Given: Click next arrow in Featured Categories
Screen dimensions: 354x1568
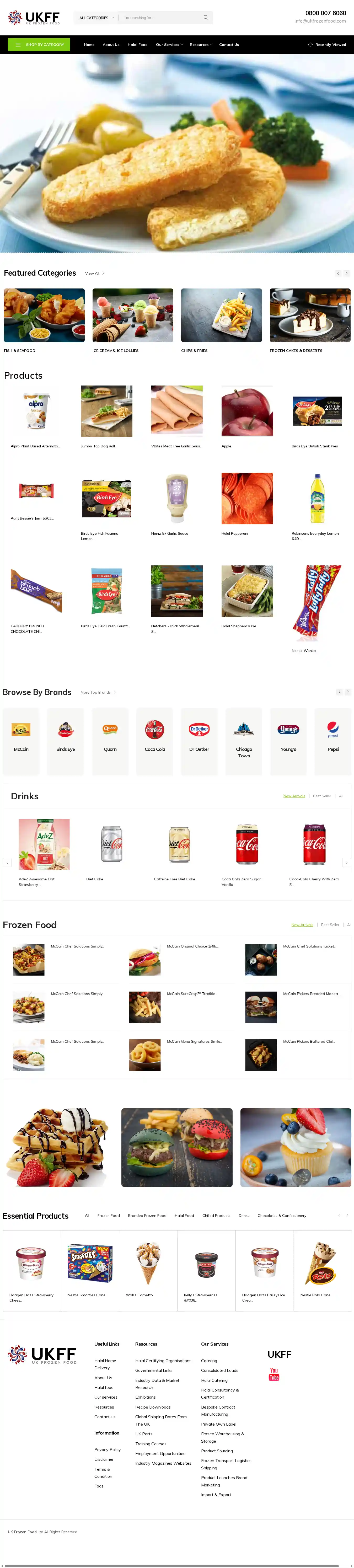Looking at the screenshot, I should [347, 273].
